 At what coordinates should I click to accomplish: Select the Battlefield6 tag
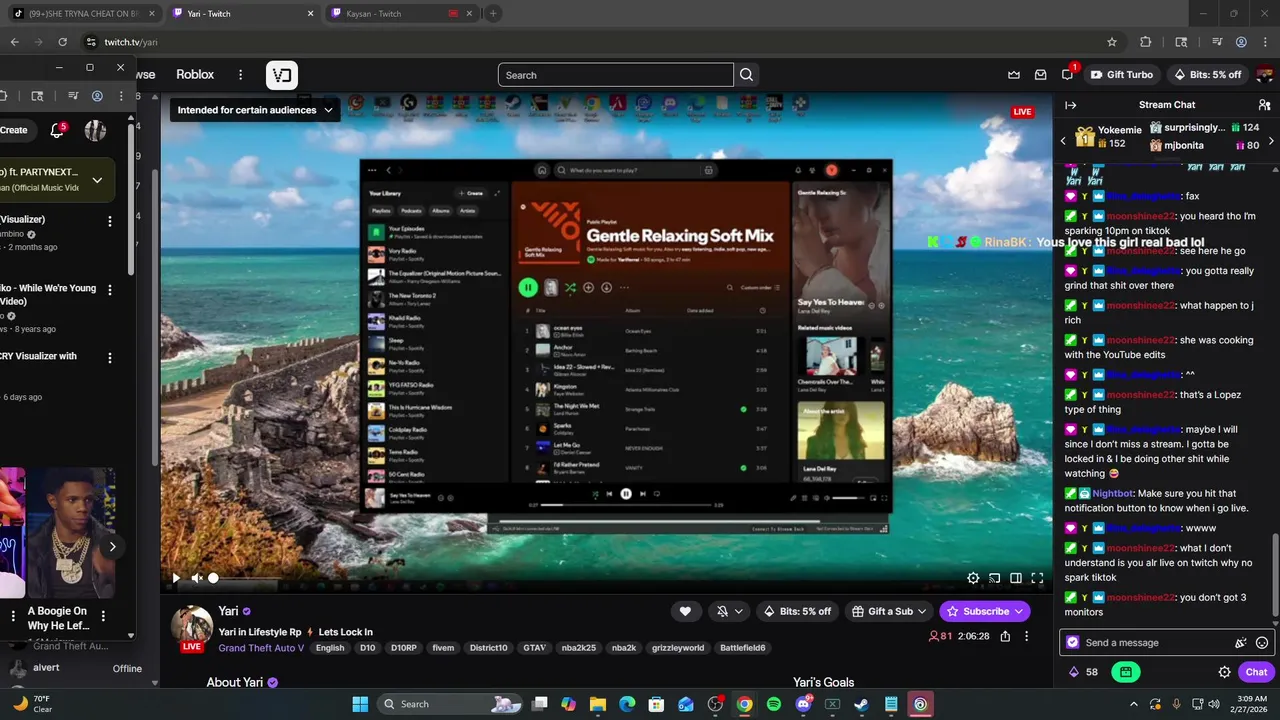tap(743, 648)
